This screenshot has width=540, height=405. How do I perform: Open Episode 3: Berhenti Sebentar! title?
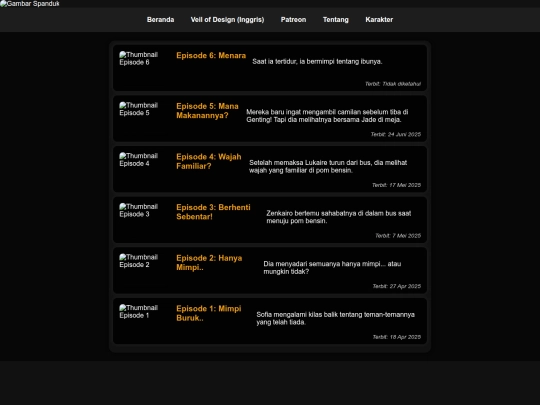213,212
